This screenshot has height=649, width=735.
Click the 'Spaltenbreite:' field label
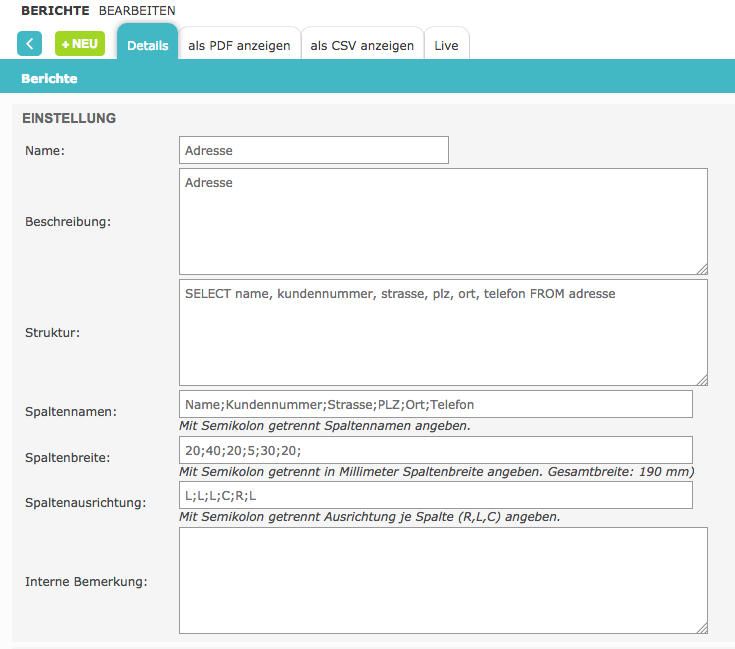point(67,457)
